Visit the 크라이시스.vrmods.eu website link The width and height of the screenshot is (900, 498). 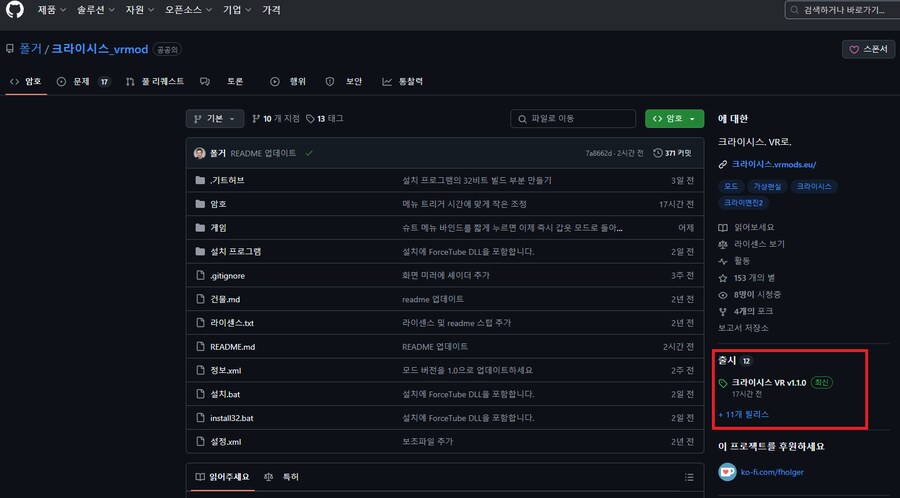point(773,164)
